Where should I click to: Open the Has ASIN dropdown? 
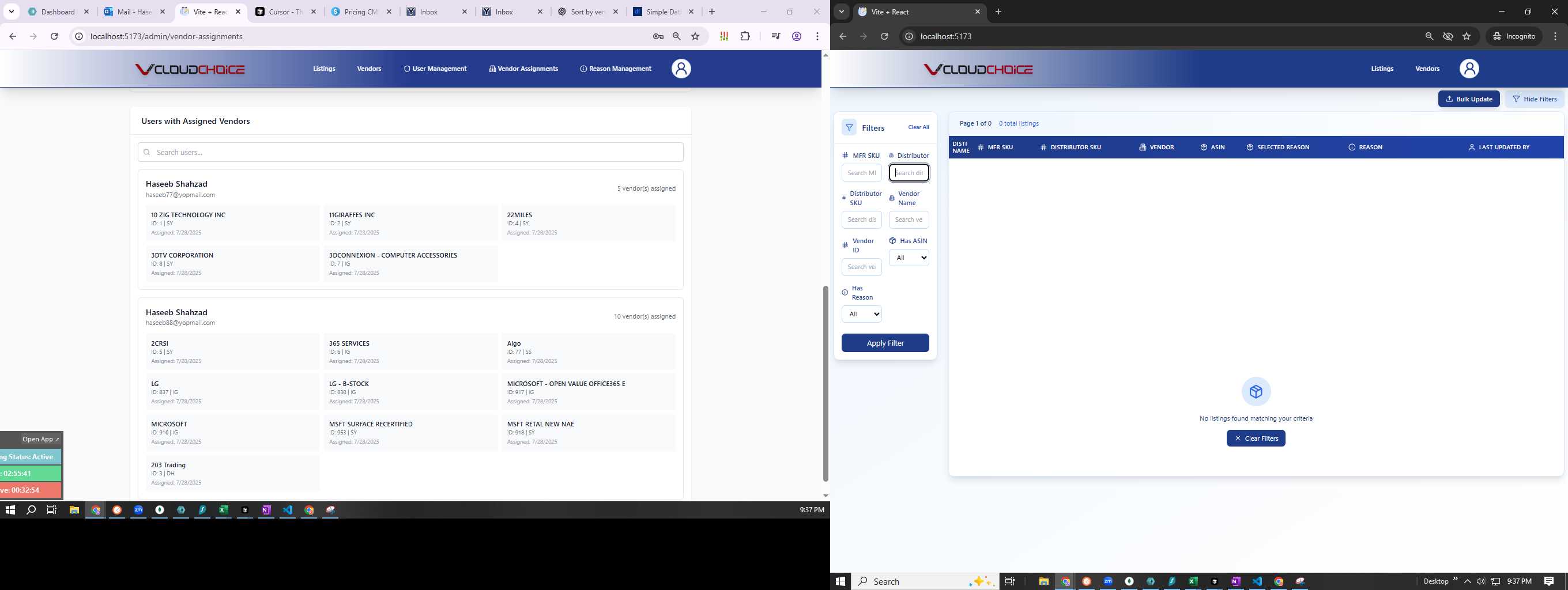(x=909, y=258)
